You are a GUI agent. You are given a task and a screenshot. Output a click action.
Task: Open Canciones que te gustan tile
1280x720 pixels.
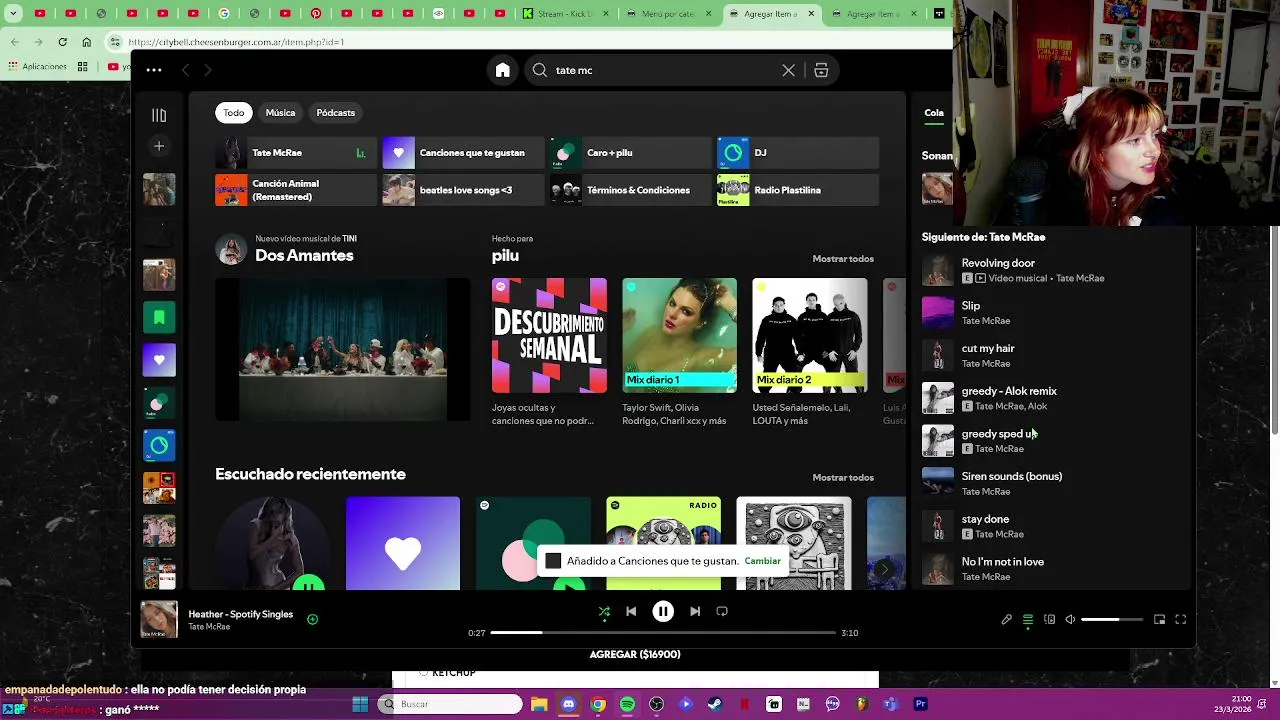pyautogui.click(x=462, y=153)
